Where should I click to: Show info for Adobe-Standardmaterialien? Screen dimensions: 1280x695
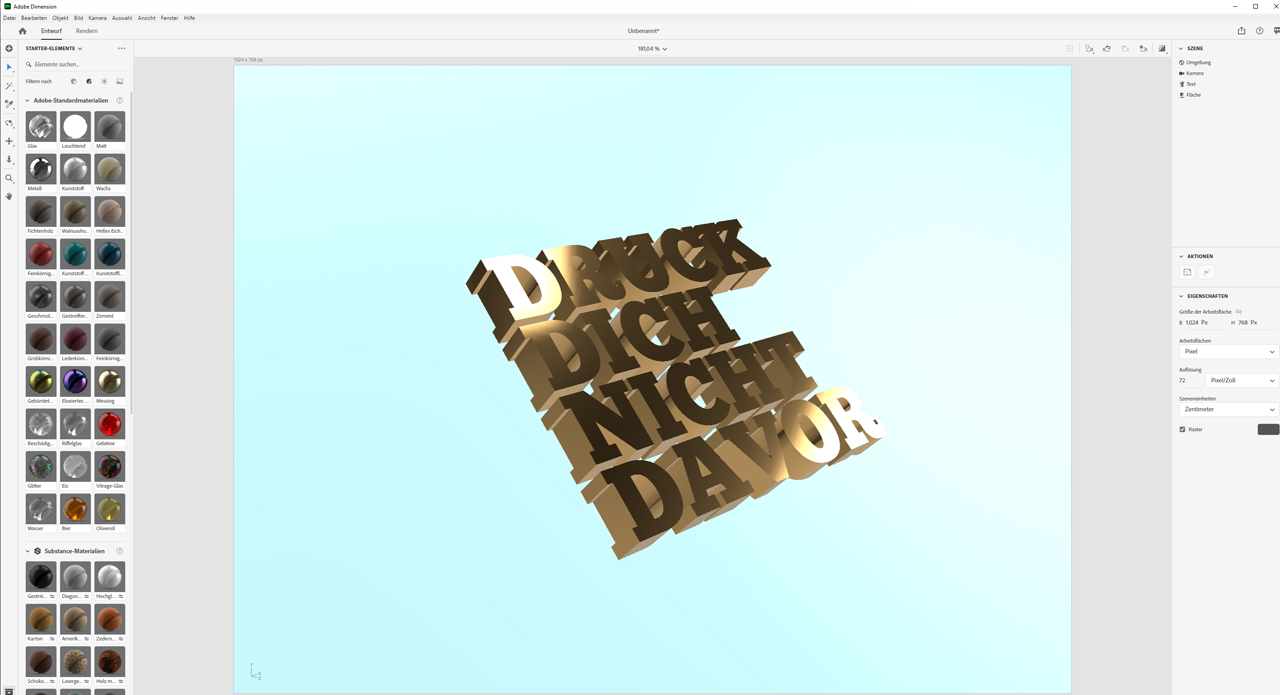pos(120,100)
